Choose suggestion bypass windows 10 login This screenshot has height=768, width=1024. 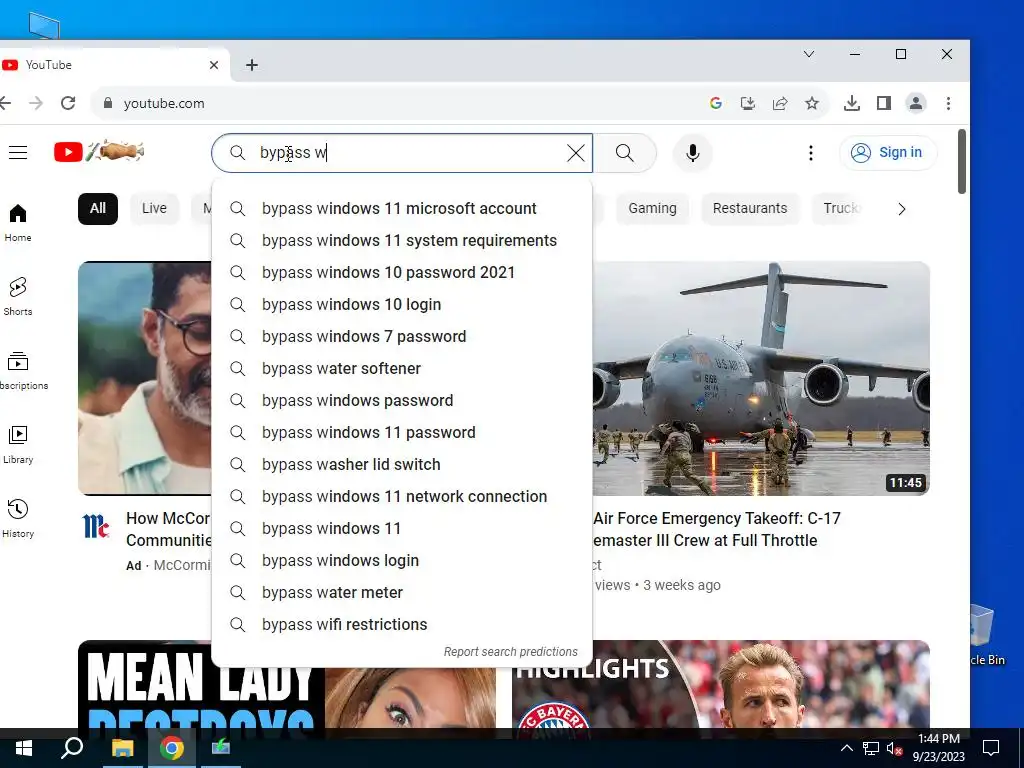402,304
